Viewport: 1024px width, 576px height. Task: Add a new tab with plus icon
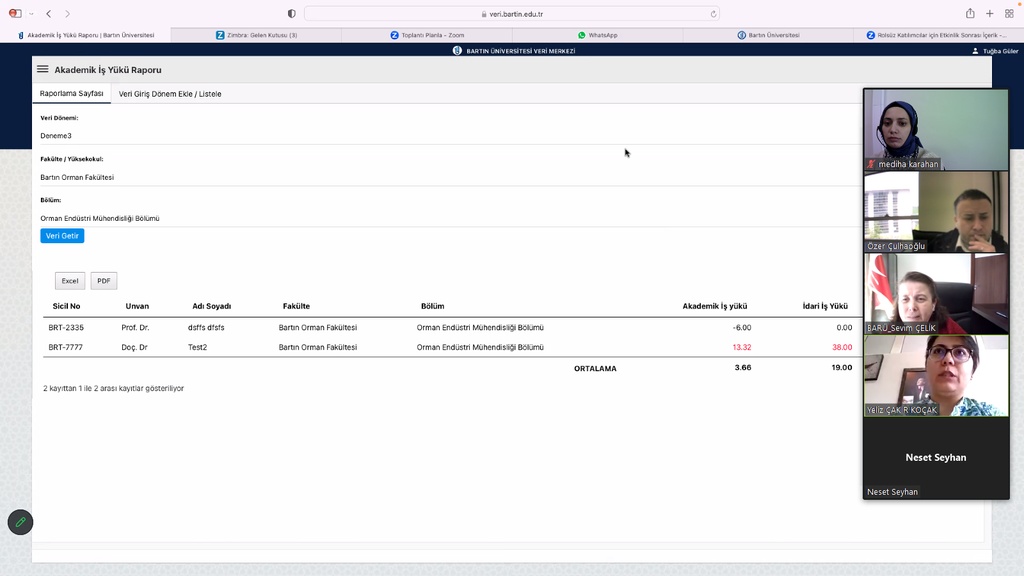990,14
